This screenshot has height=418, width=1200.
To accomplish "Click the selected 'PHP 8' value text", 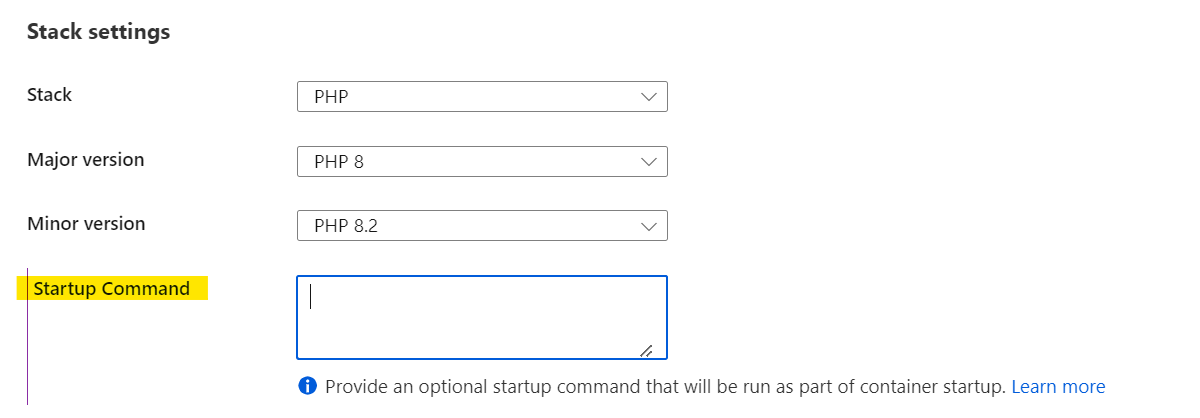I will pyautogui.click(x=339, y=162).
